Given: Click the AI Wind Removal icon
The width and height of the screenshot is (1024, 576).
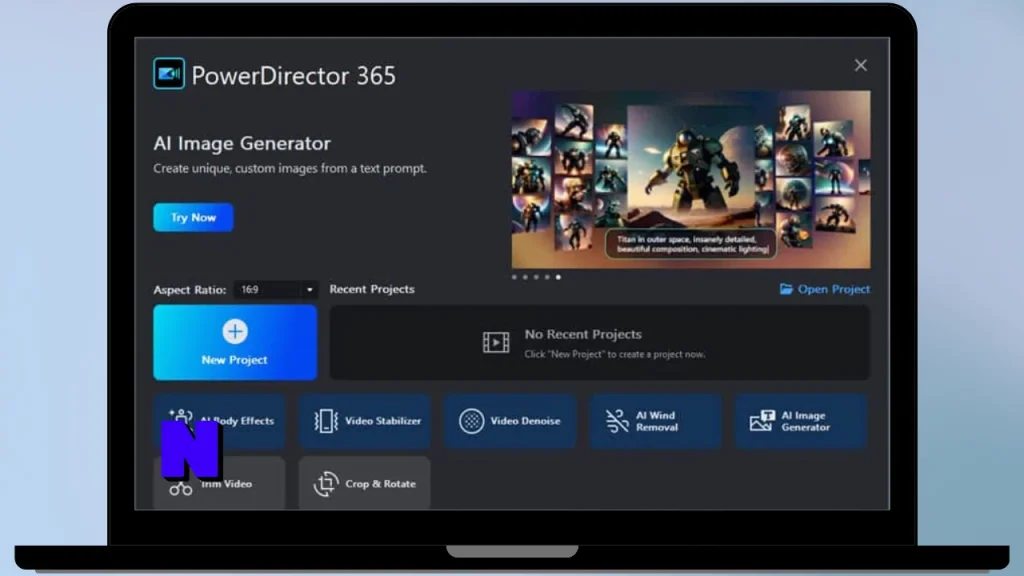Looking at the screenshot, I should click(616, 421).
